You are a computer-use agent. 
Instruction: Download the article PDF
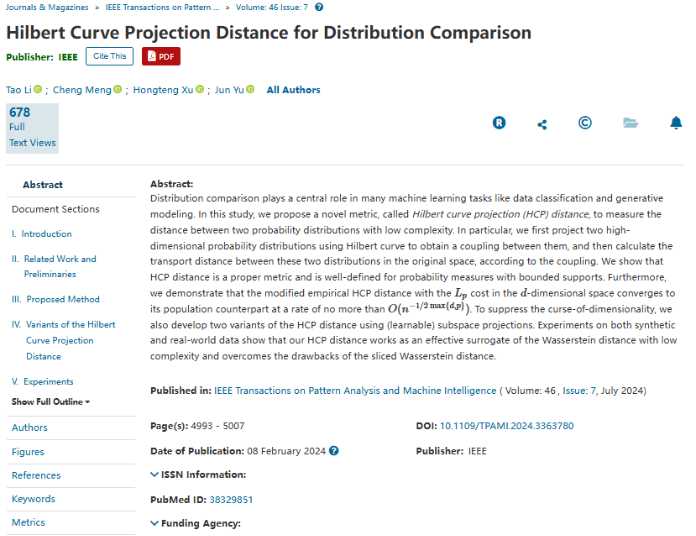[x=161, y=56]
